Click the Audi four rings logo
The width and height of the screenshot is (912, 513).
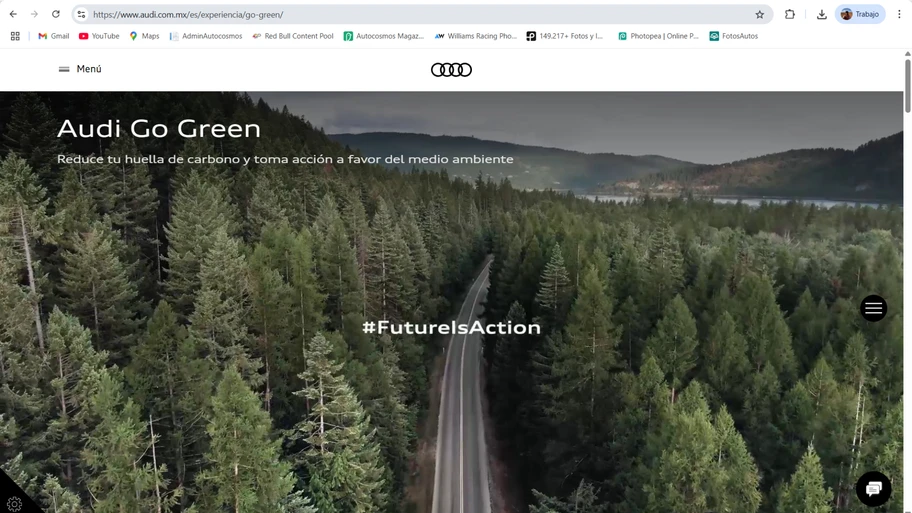coord(451,70)
